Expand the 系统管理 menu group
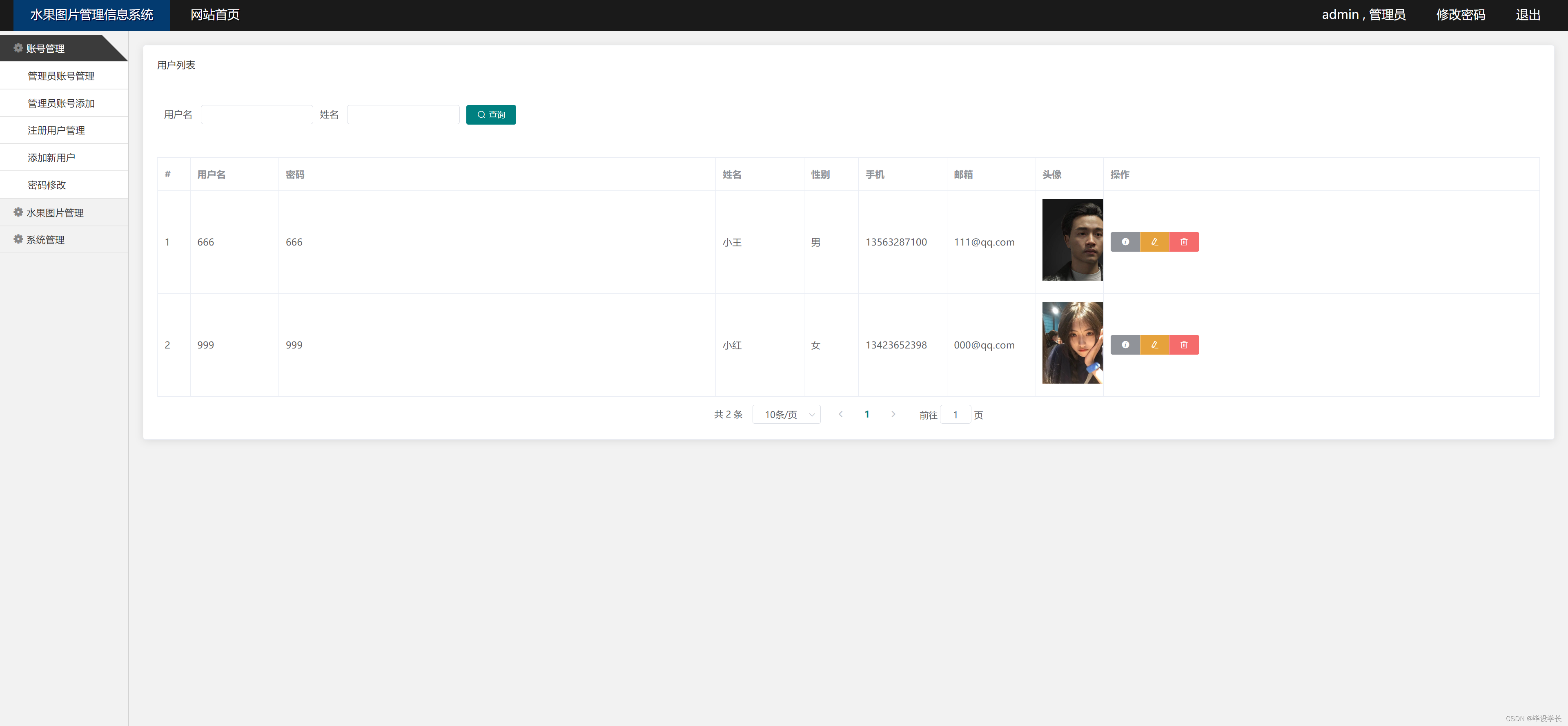Viewport: 1568px width, 726px height. click(46, 240)
